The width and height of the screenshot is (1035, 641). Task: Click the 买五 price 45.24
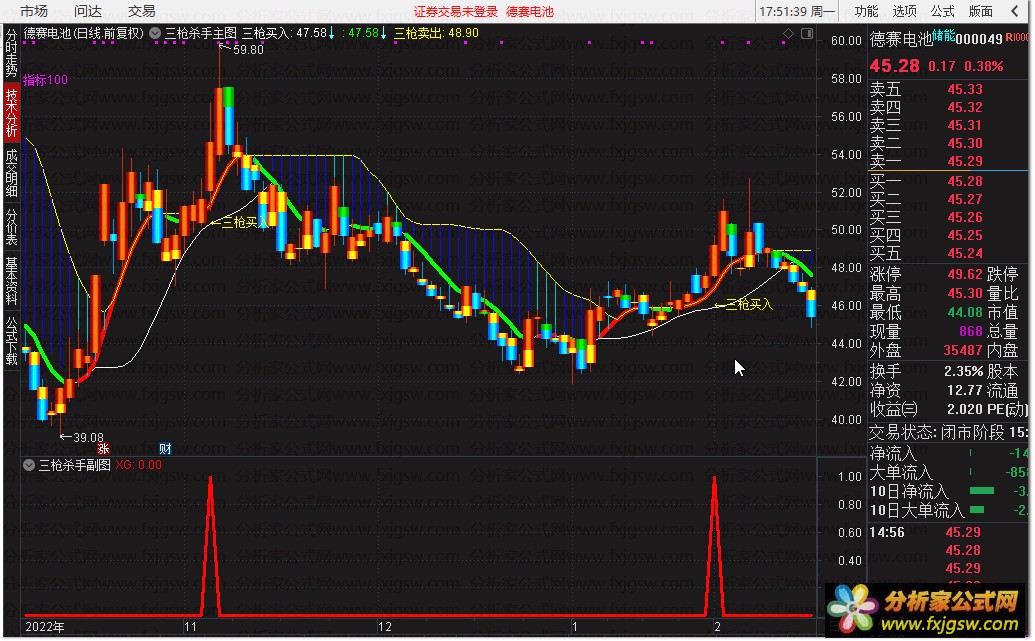pos(965,253)
